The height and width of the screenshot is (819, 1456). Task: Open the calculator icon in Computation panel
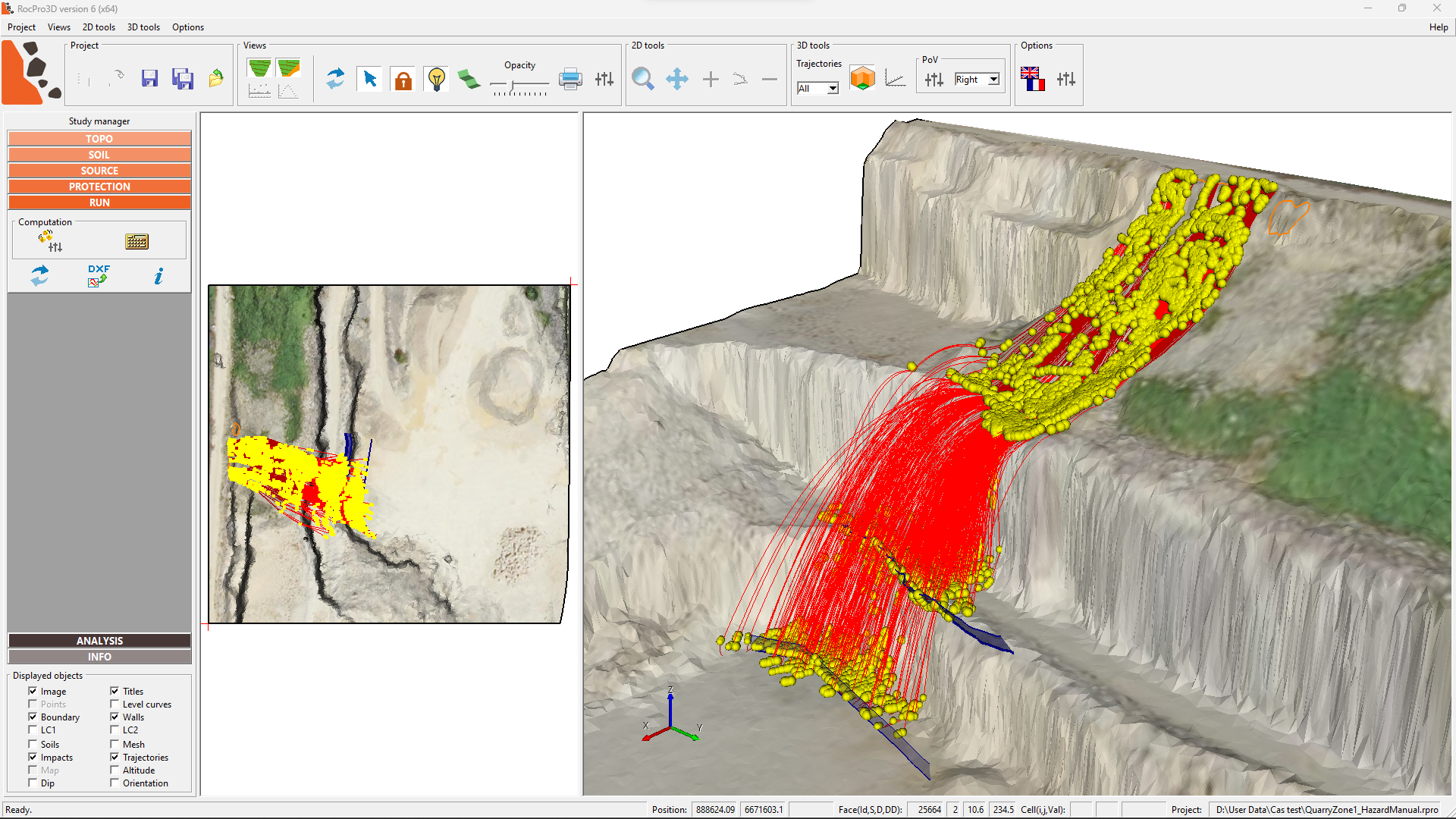click(136, 241)
